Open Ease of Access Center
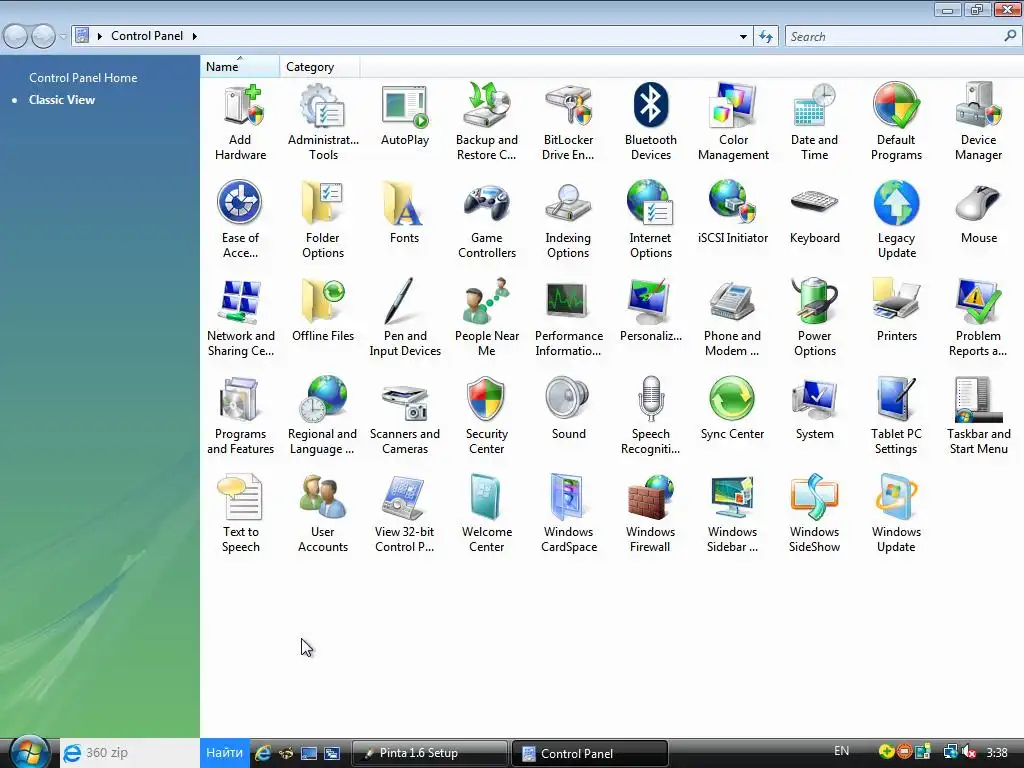The image size is (1024, 768). [x=240, y=219]
